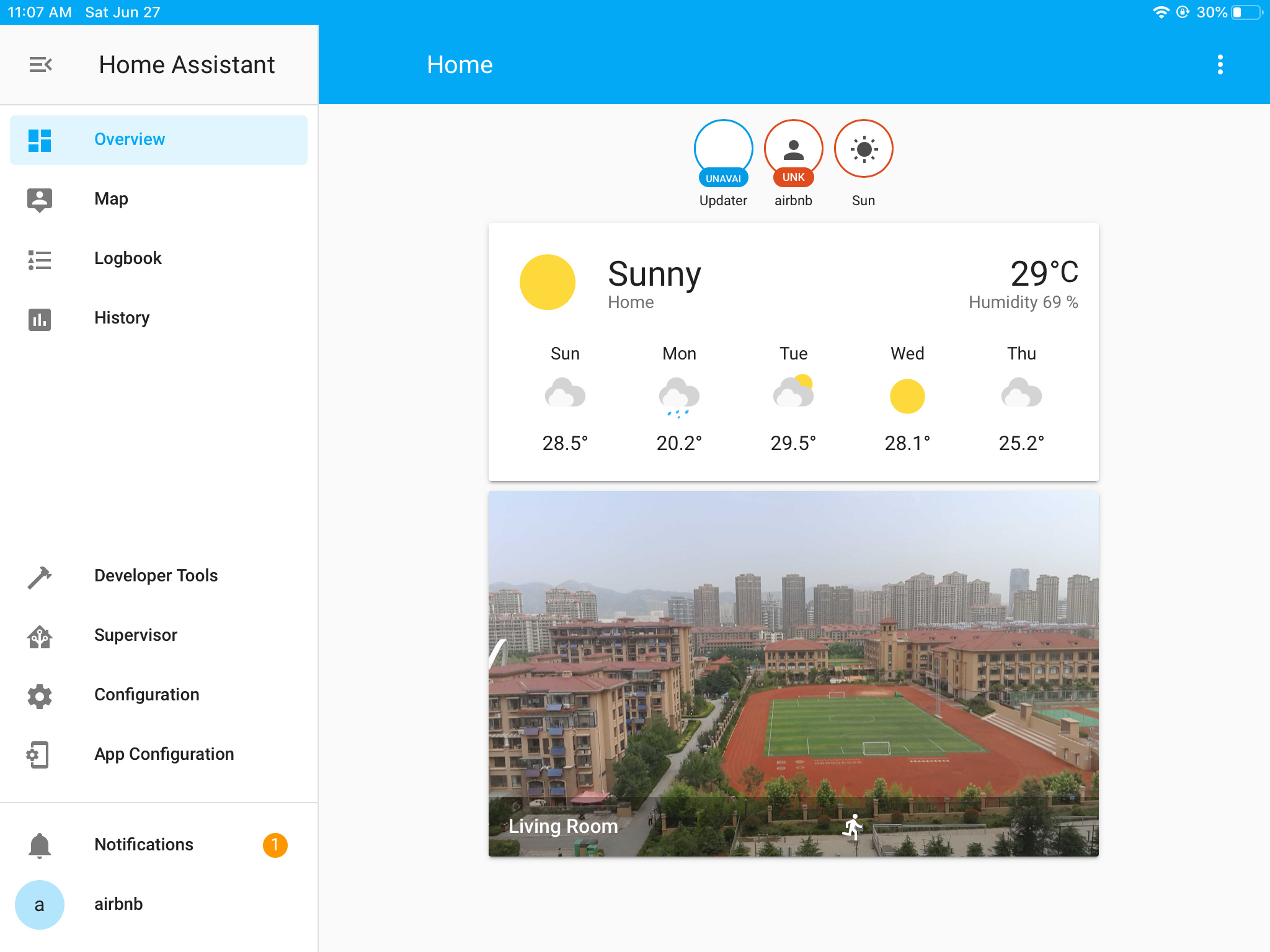Screen dimensions: 1270x952
Task: Select the Home tab label
Action: click(x=461, y=64)
